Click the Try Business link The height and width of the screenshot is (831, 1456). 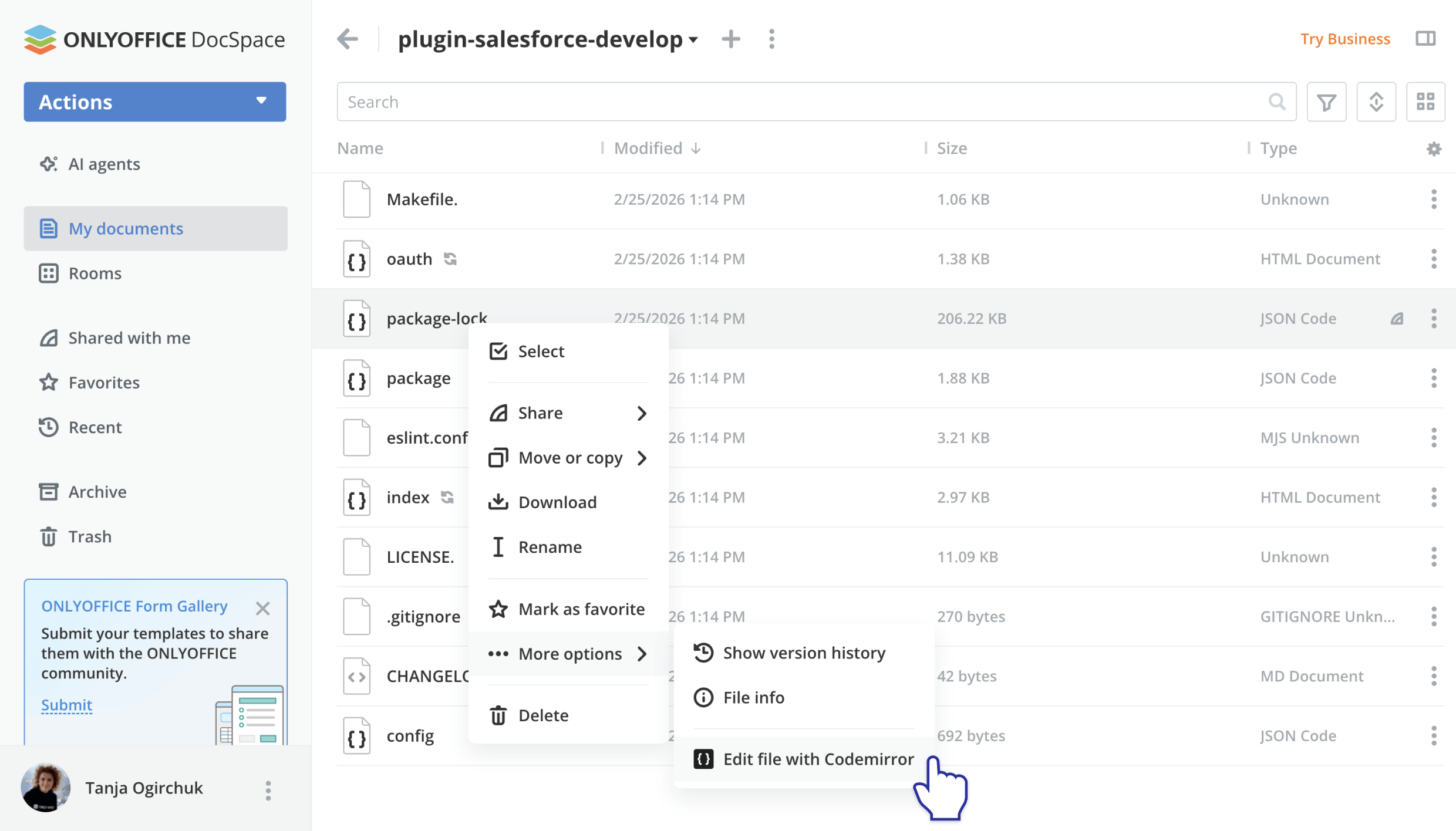[1345, 39]
